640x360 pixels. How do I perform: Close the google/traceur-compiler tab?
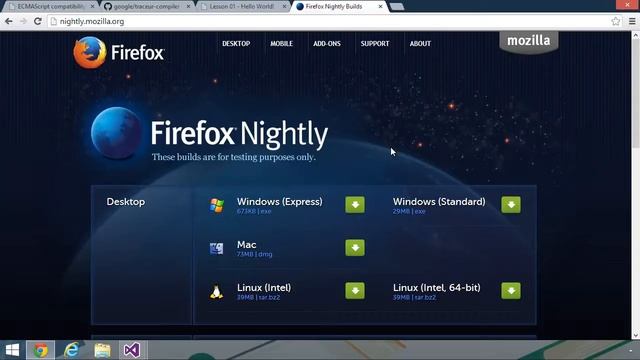(x=188, y=7)
